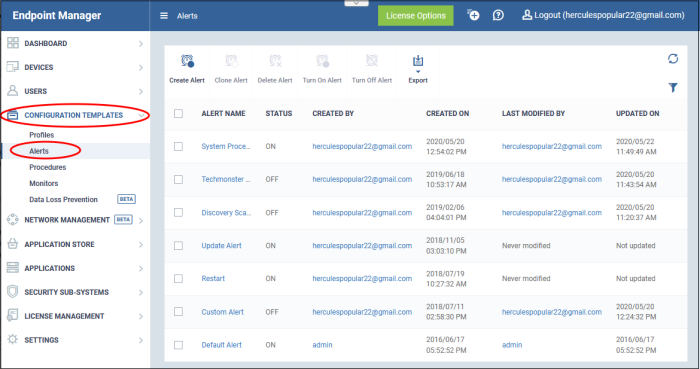Click the user icon beside Logout
The height and width of the screenshot is (369, 700).
pyautogui.click(x=527, y=15)
